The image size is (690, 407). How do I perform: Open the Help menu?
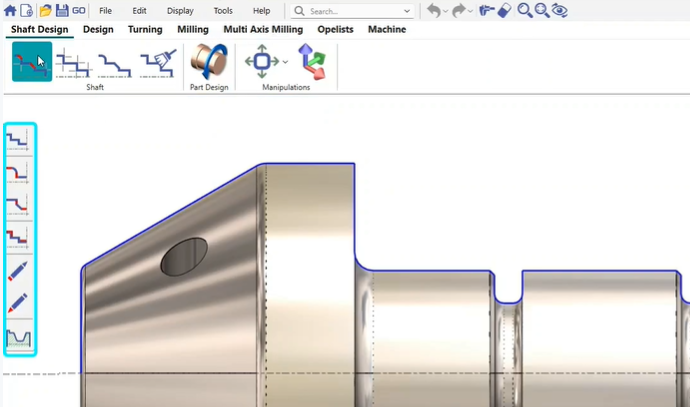click(261, 11)
